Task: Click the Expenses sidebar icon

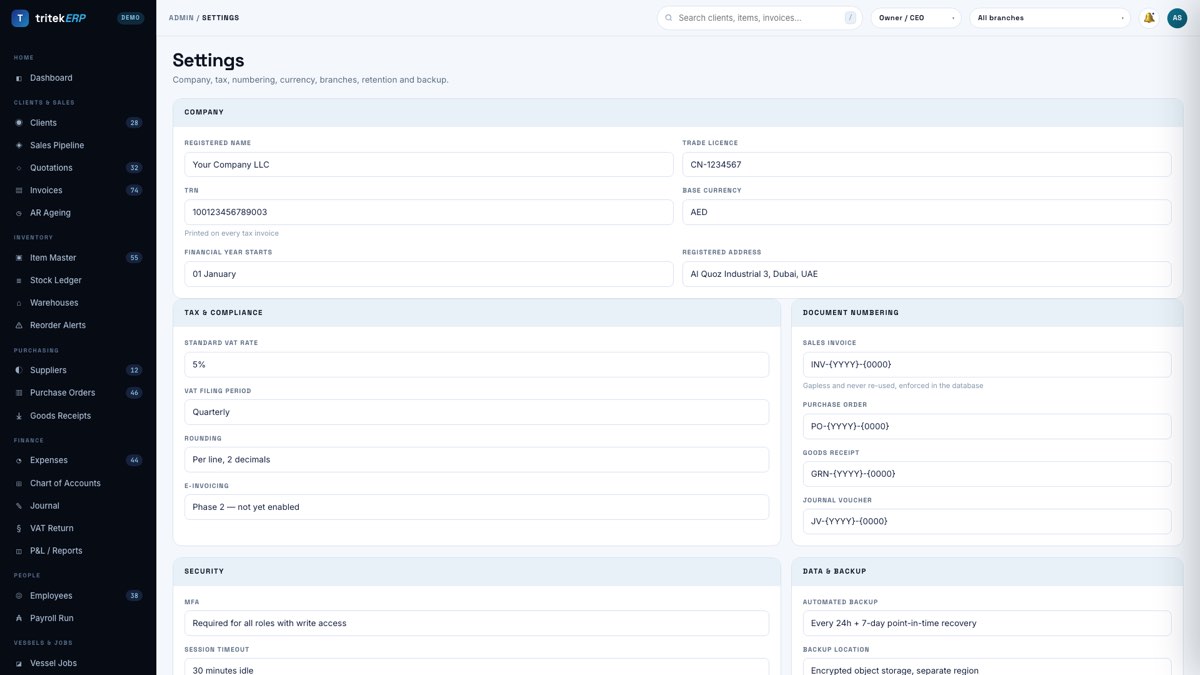Action: click(19, 460)
